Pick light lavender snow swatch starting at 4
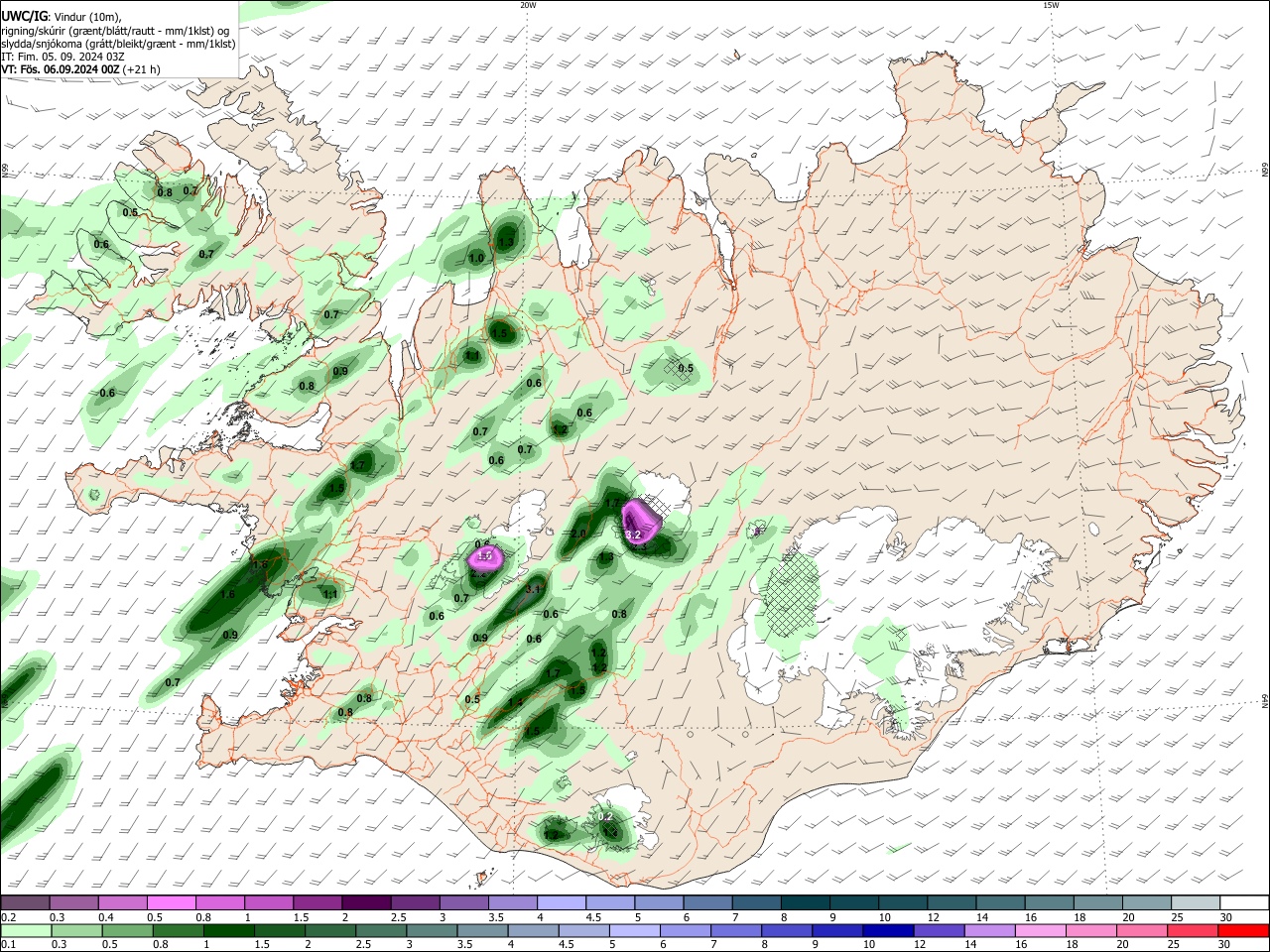 click(x=560, y=902)
